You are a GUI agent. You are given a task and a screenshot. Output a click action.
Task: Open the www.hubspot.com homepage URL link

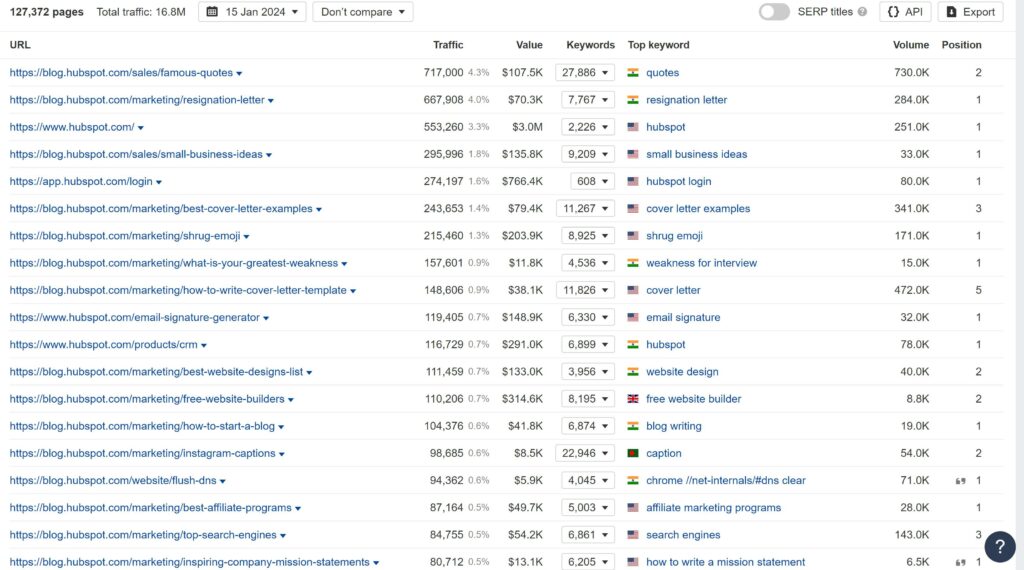[x=72, y=127]
